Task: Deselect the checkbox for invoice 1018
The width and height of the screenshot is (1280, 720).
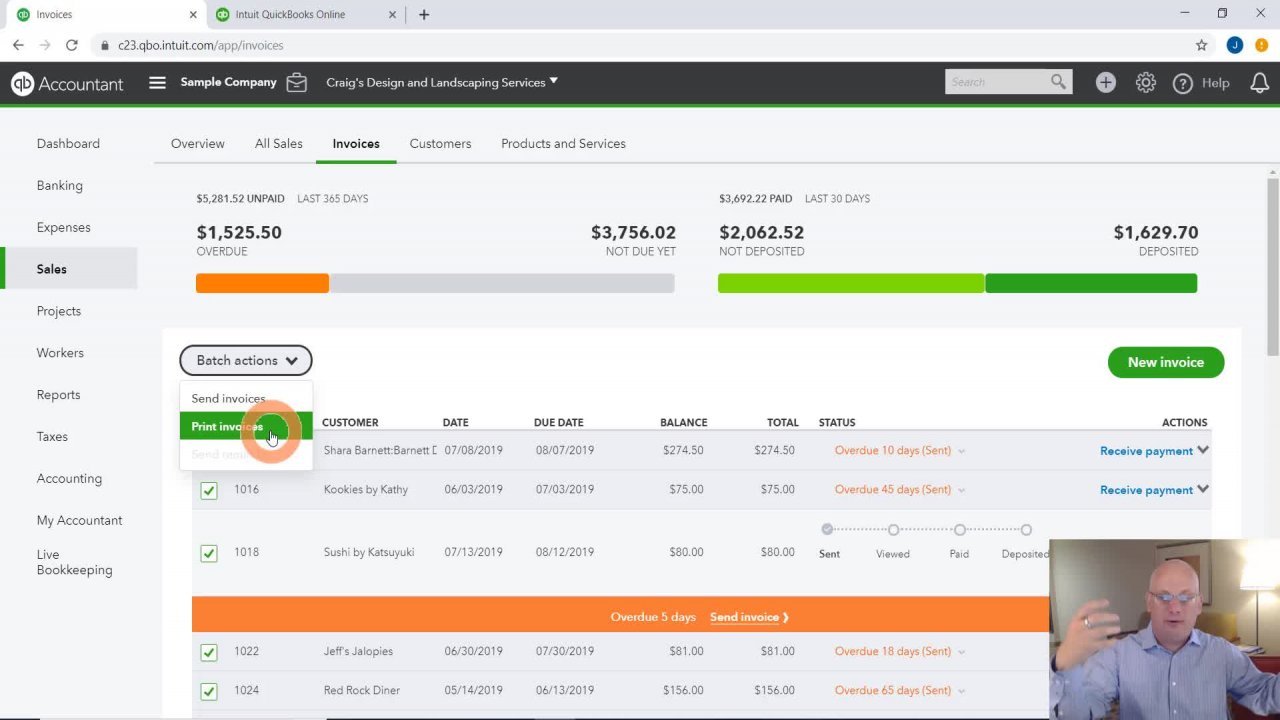Action: pos(208,553)
